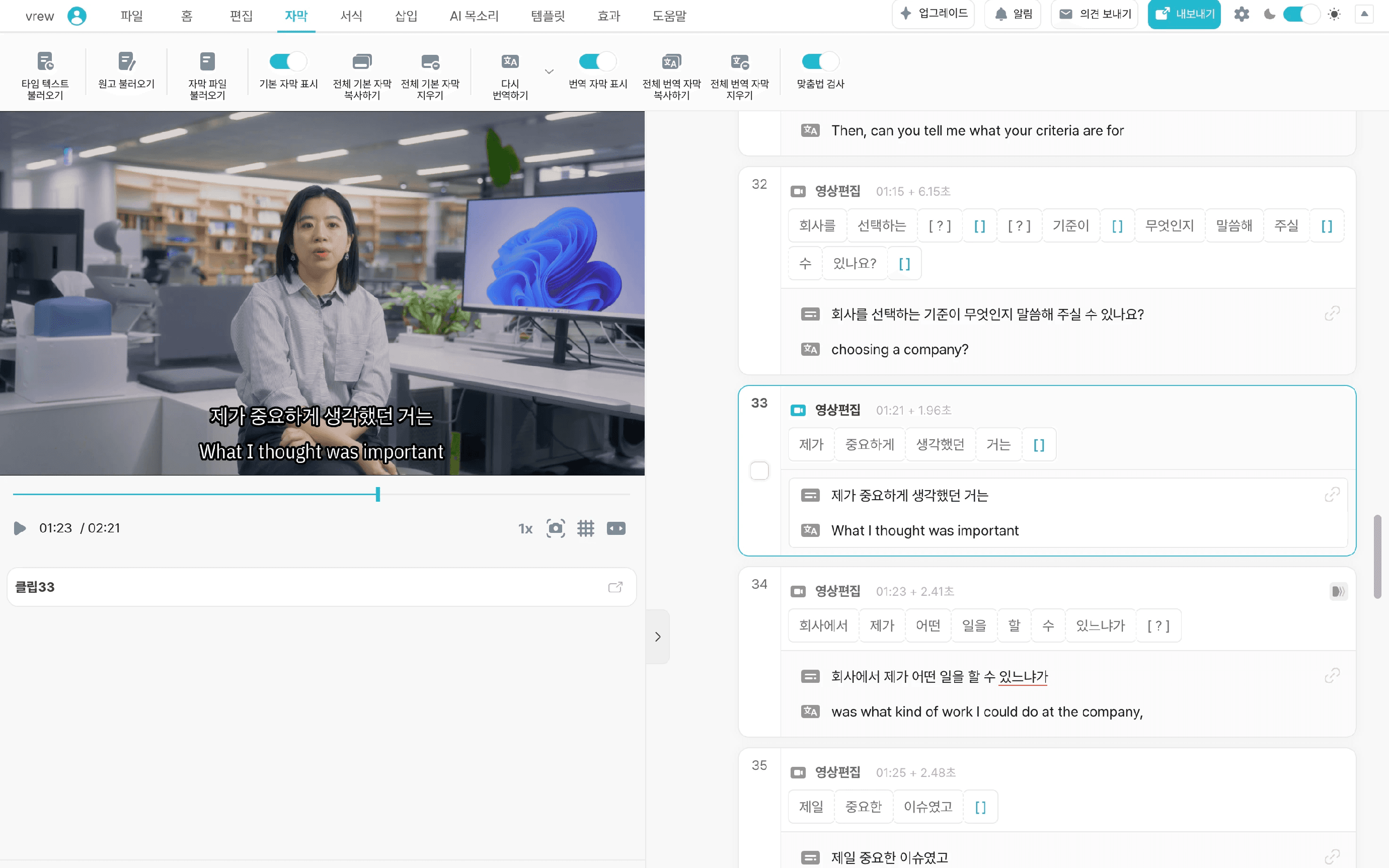Click 전체 기본 자막 복사하기 icon
1389x868 pixels.
(x=362, y=61)
